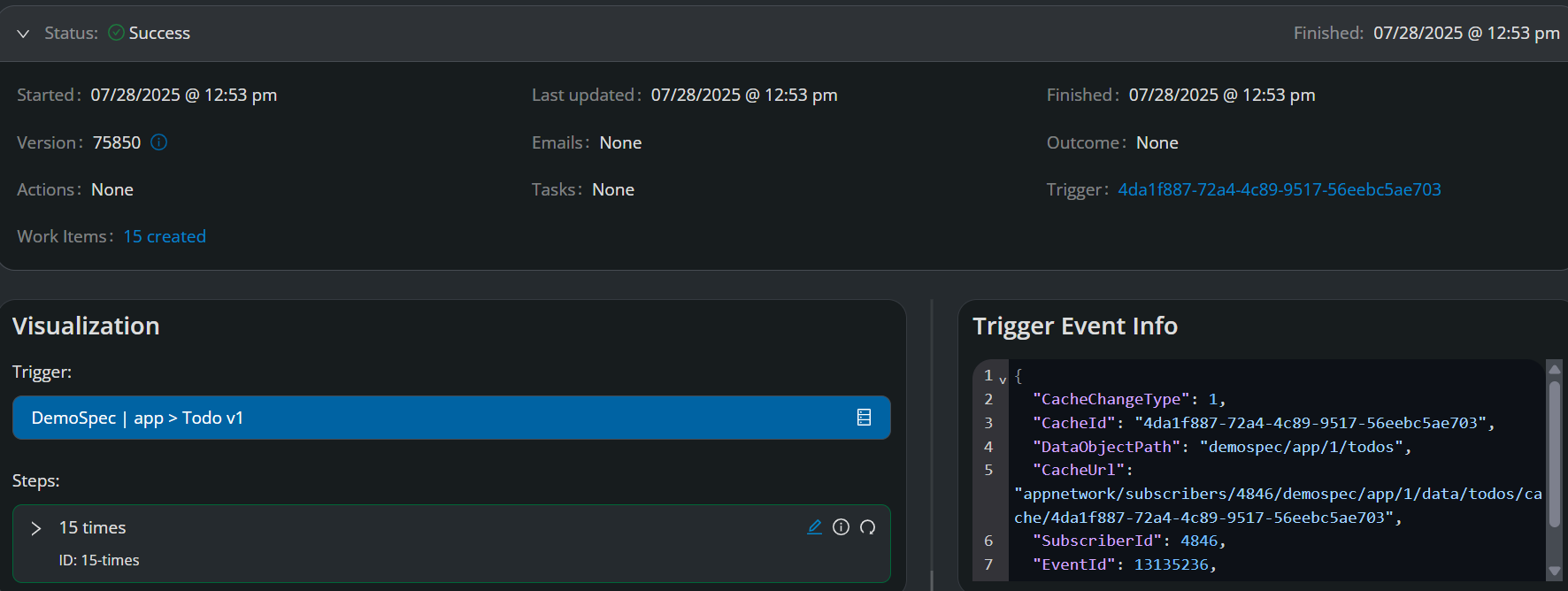Click the info icon beside Version 75850
Viewport: 1568px width, 591px height.
[159, 142]
